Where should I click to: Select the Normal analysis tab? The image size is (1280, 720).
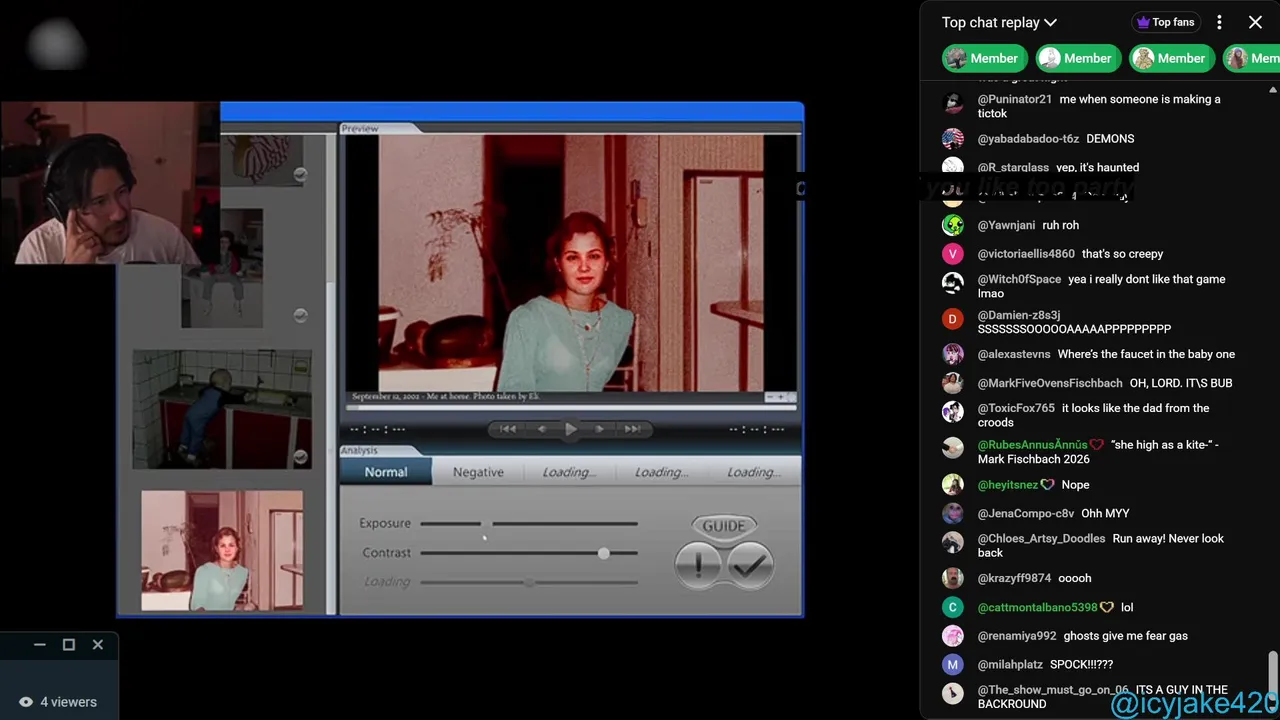pyautogui.click(x=386, y=472)
